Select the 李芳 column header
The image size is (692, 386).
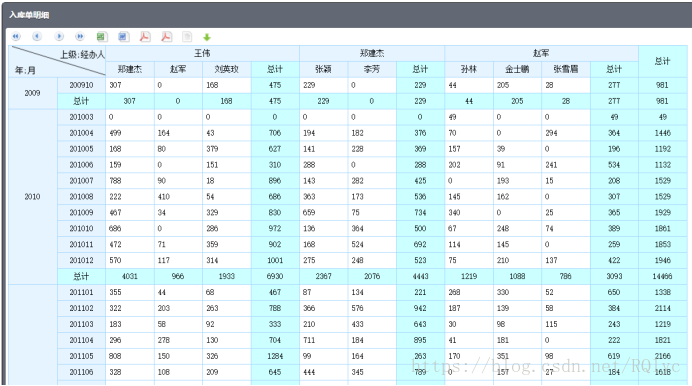[x=372, y=69]
